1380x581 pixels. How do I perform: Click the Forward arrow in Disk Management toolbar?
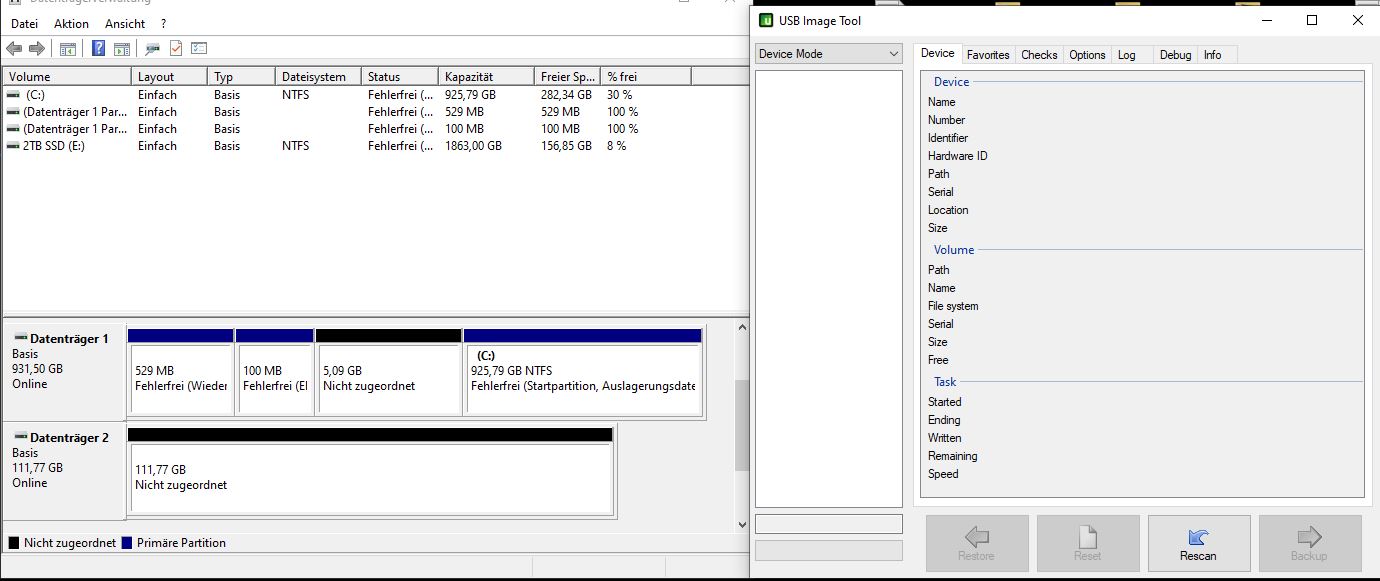(x=37, y=48)
